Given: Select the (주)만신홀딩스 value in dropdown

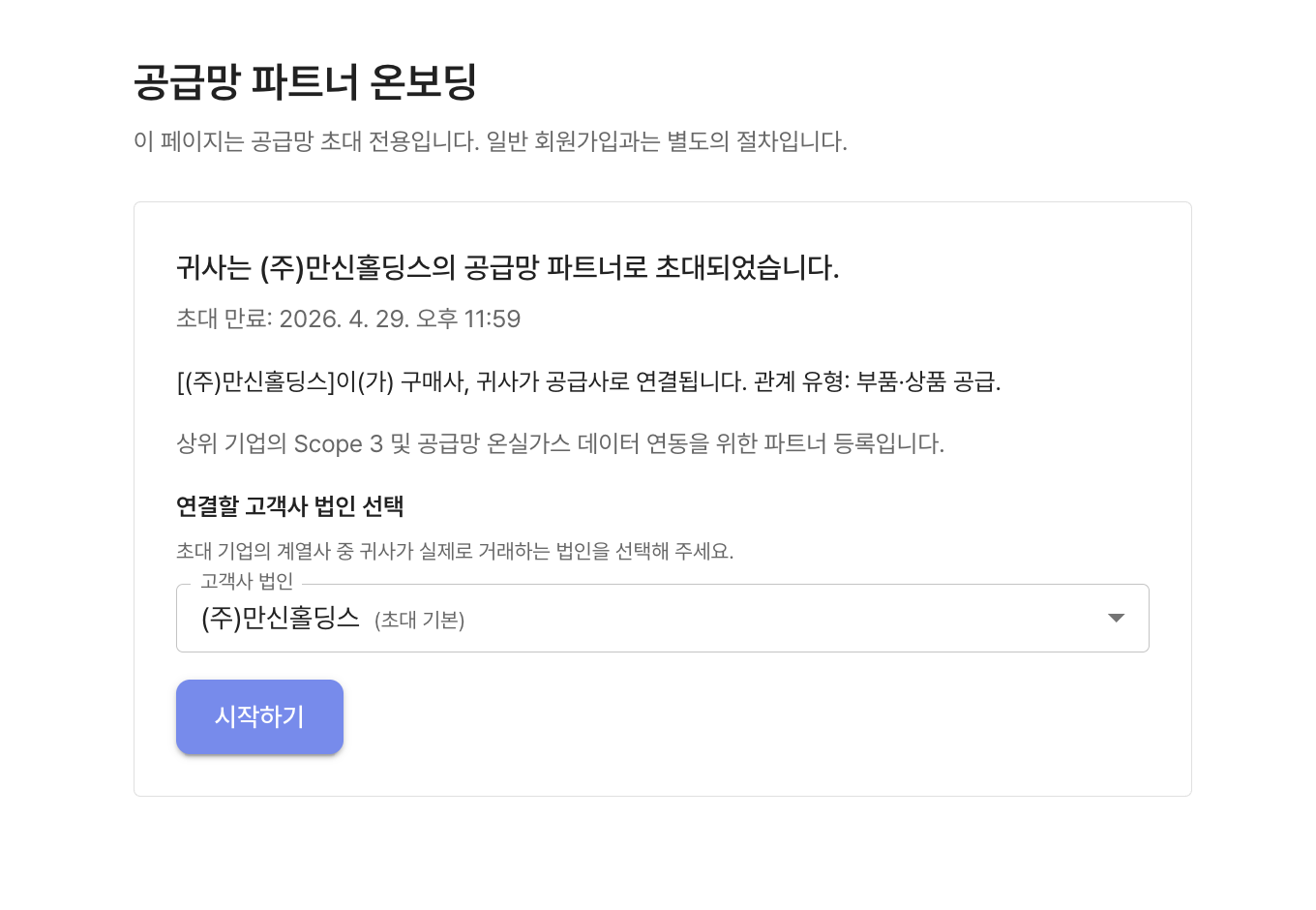Looking at the screenshot, I should tap(281, 618).
